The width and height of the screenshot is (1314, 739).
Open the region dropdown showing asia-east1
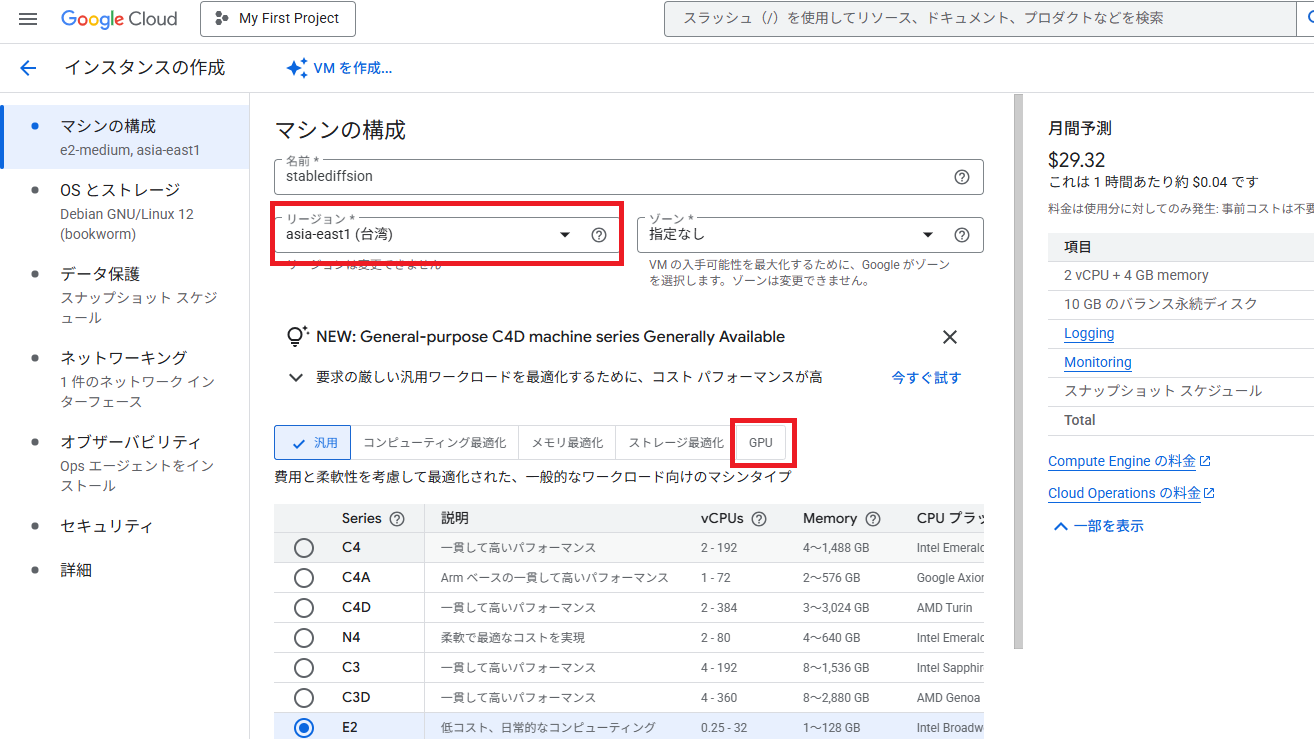[446, 235]
